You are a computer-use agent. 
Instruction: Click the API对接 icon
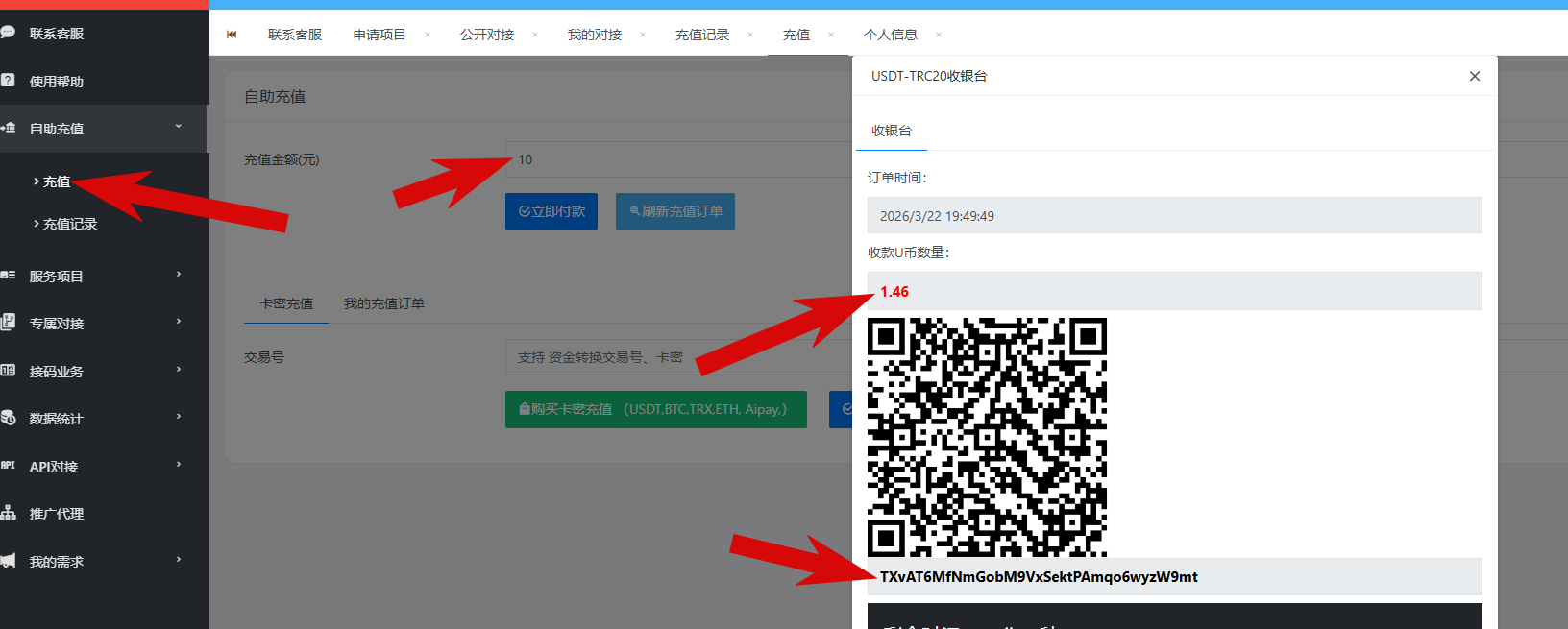[8, 466]
